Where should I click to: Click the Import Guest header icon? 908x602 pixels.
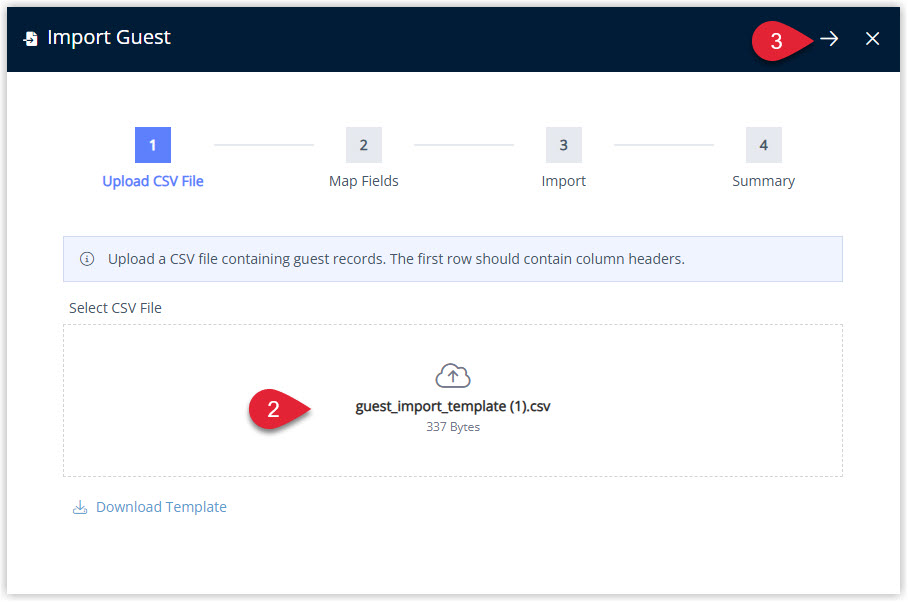[x=31, y=39]
